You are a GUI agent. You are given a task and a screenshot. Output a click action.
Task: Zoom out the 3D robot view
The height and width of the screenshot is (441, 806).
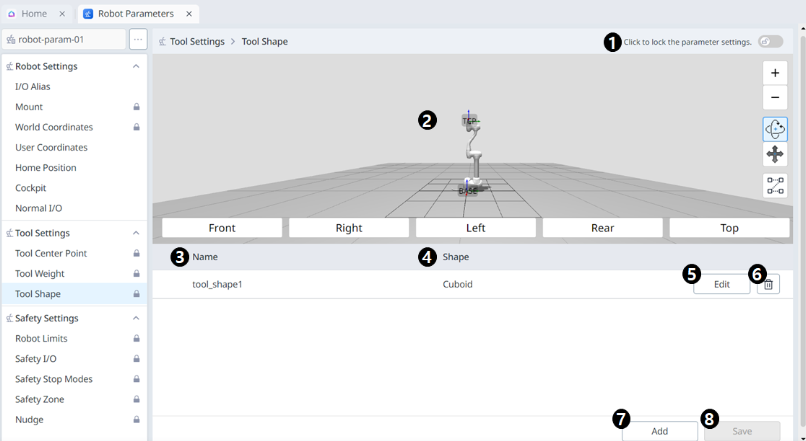coord(775,98)
